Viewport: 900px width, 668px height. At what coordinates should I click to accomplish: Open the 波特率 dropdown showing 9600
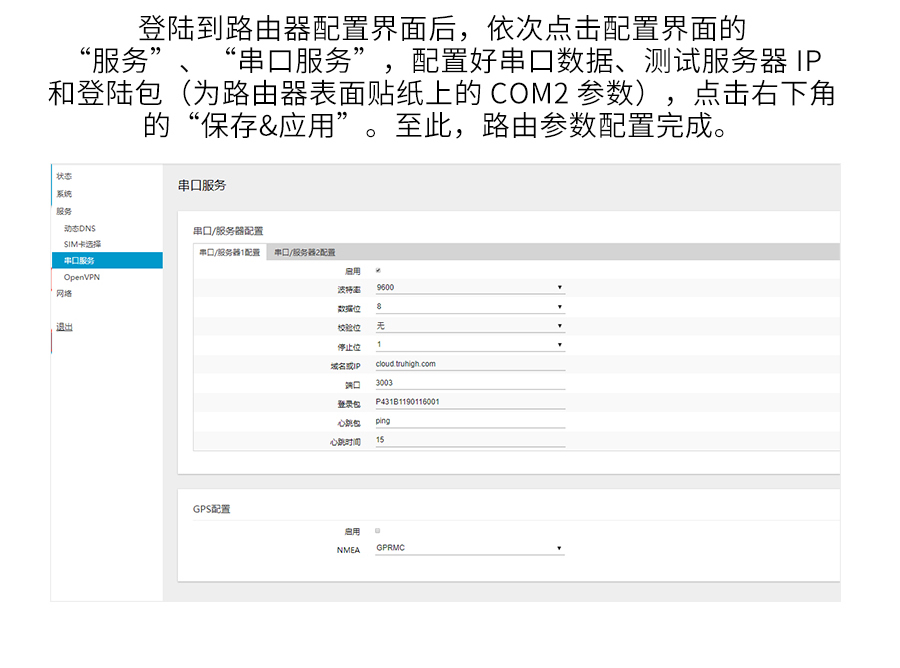pyautogui.click(x=470, y=288)
